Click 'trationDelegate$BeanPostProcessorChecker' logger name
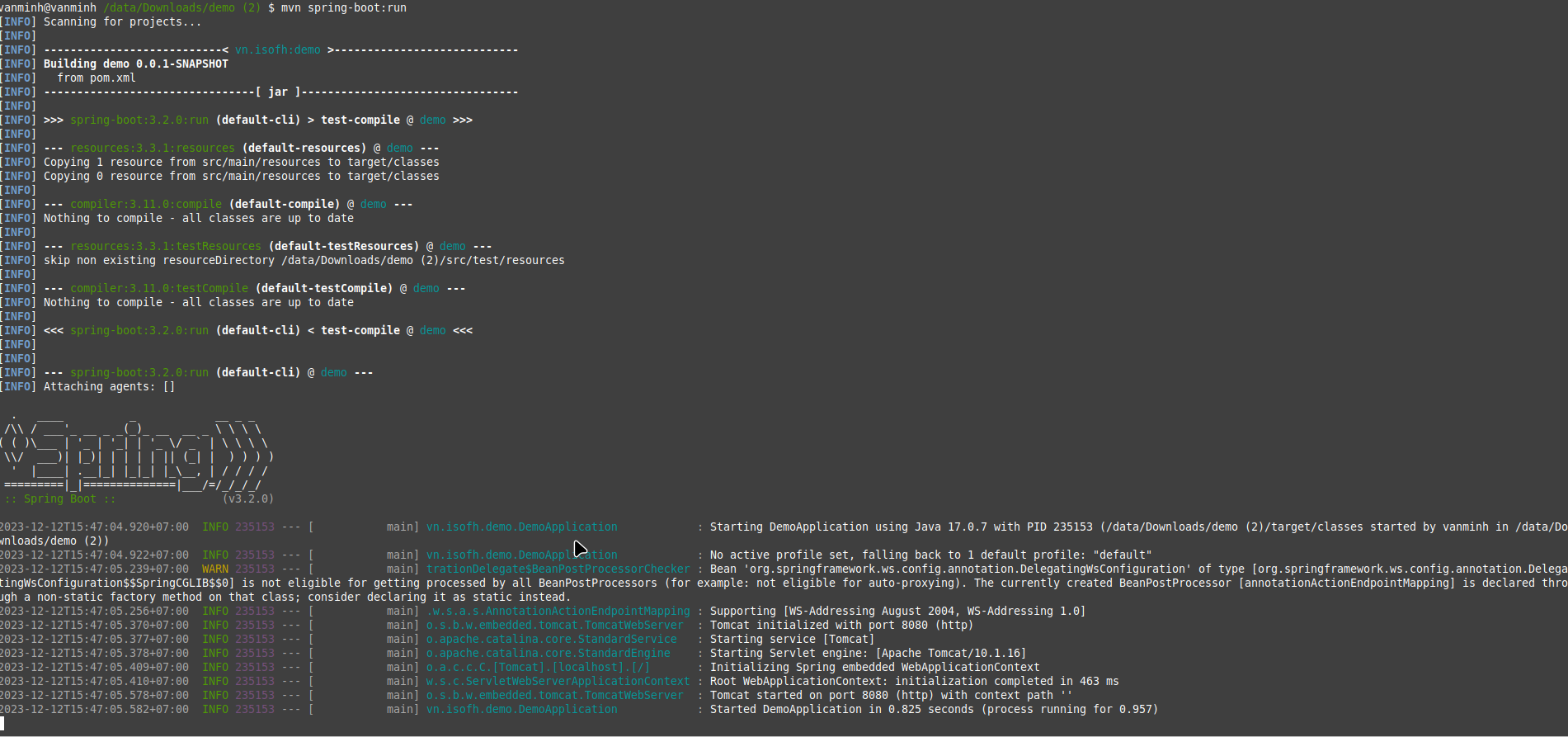This screenshot has height=737, width=1568. point(558,569)
